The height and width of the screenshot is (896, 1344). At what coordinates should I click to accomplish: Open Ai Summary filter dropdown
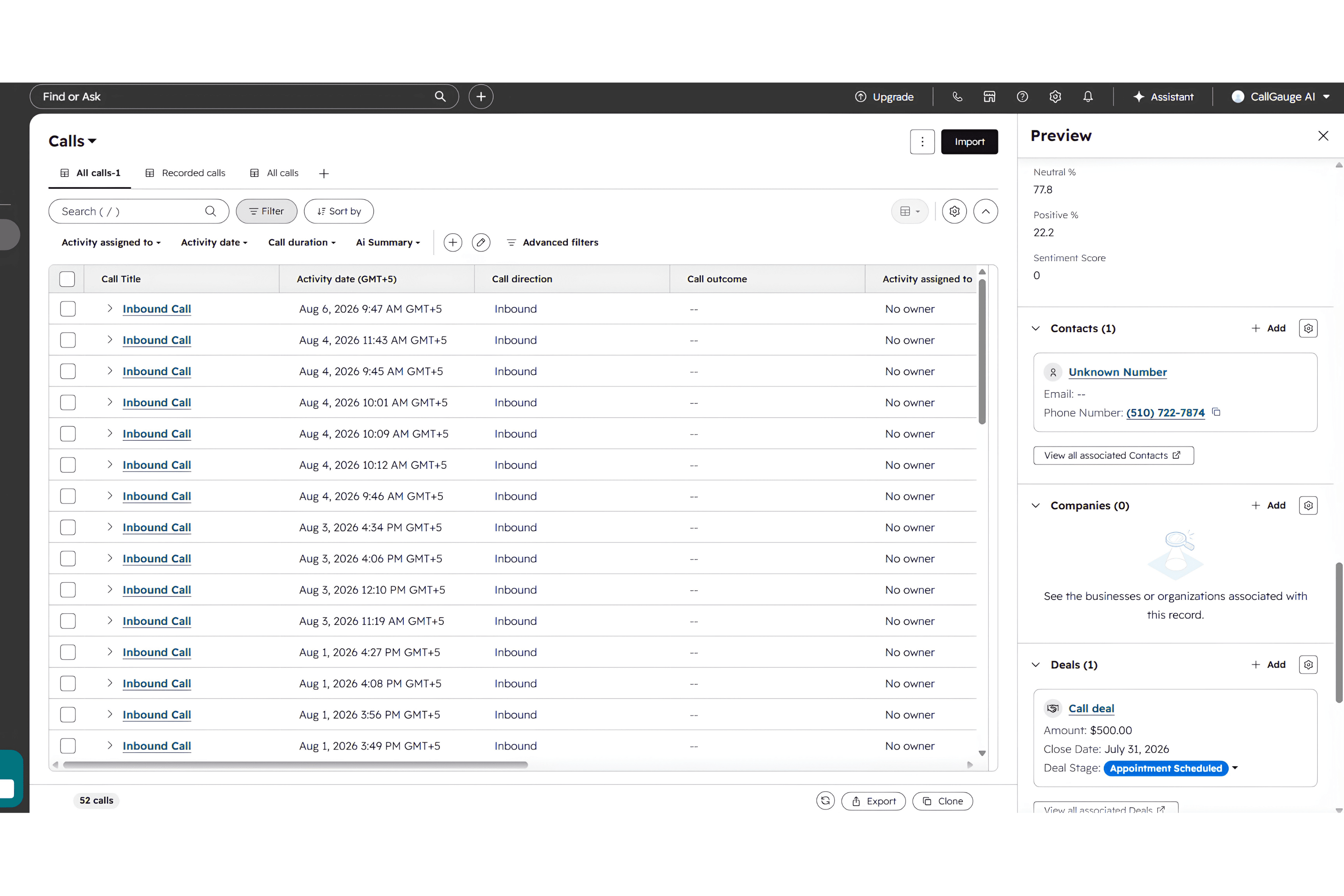388,242
